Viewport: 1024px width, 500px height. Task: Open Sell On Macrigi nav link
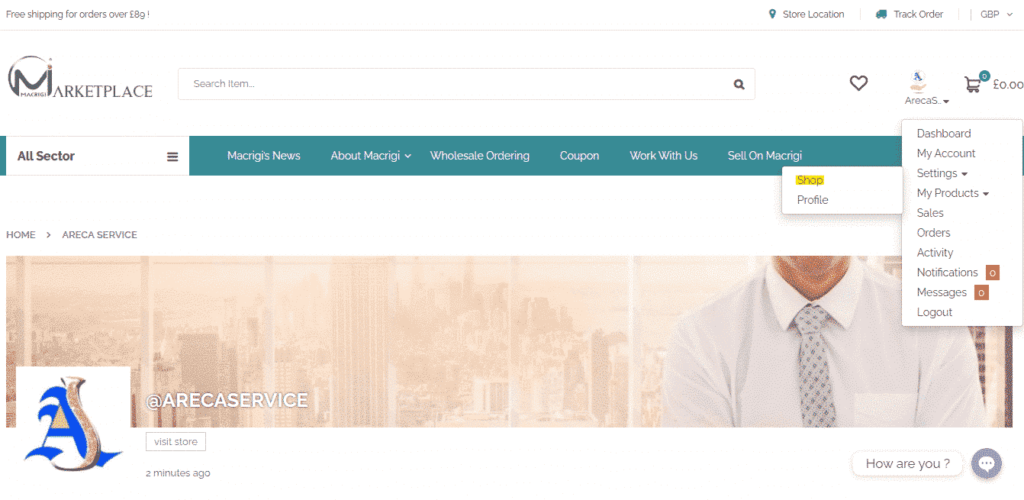tap(765, 156)
